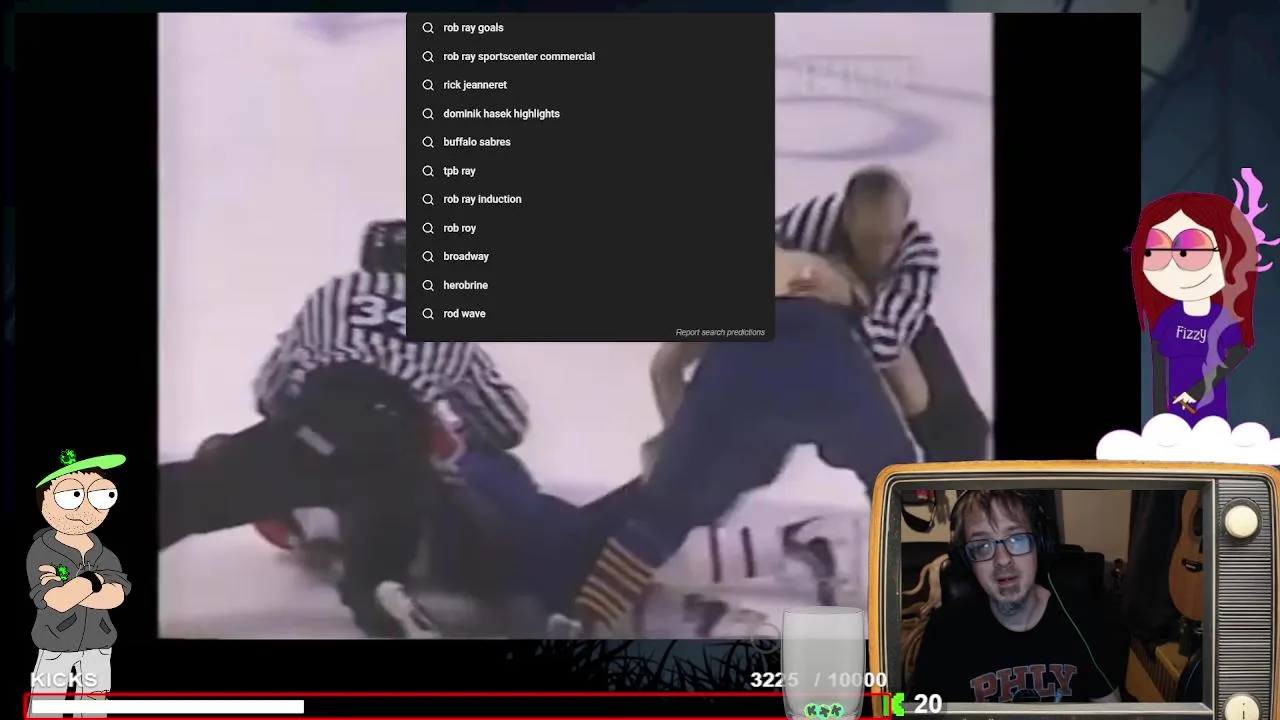Pick the 'rob ray induction' suggestion
Image resolution: width=1280 pixels, height=720 pixels.
tap(590, 199)
